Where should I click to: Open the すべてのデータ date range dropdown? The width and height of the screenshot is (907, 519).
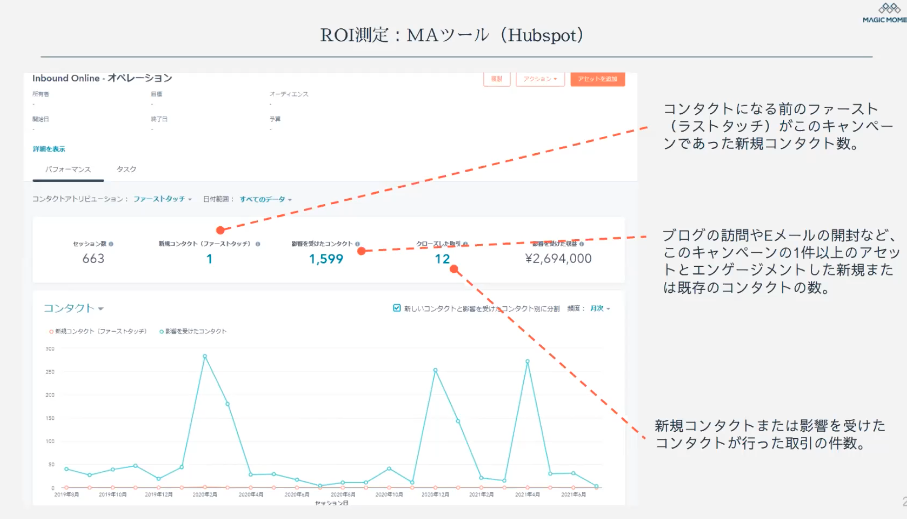click(266, 199)
